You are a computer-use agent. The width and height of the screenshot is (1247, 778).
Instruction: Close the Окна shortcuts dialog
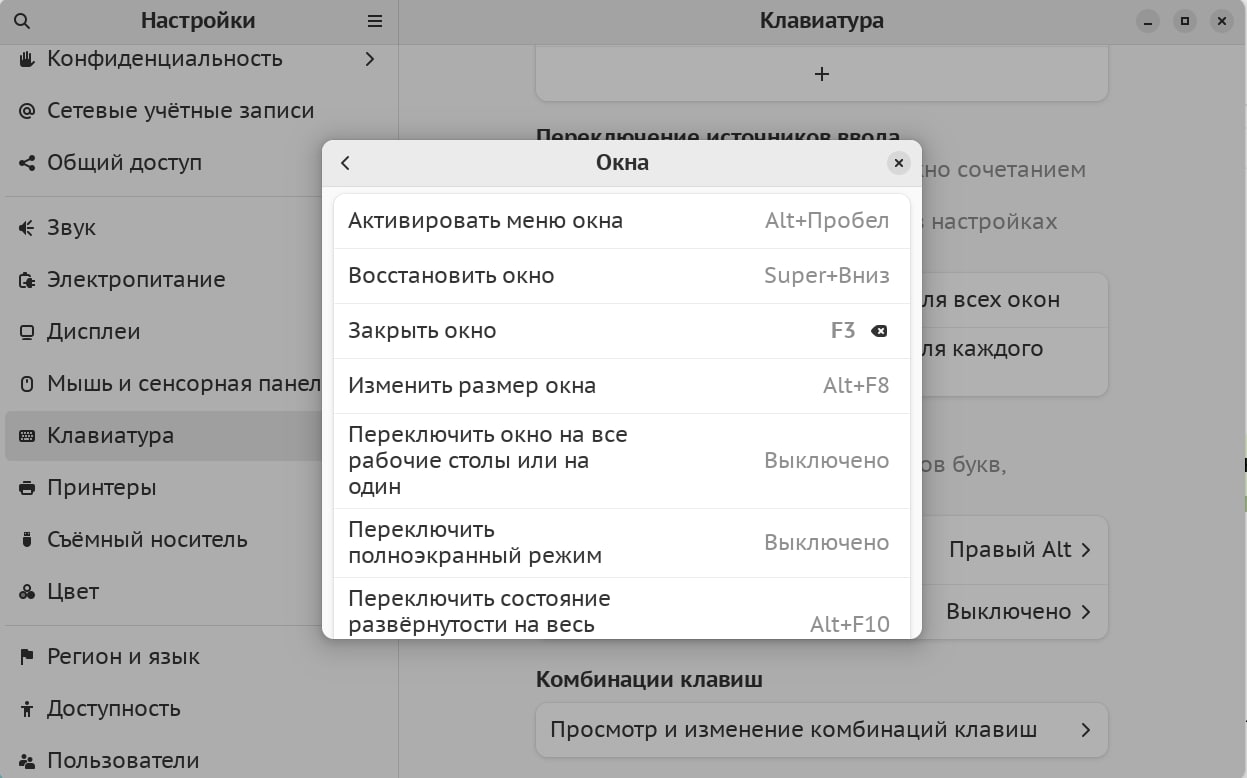click(x=898, y=163)
